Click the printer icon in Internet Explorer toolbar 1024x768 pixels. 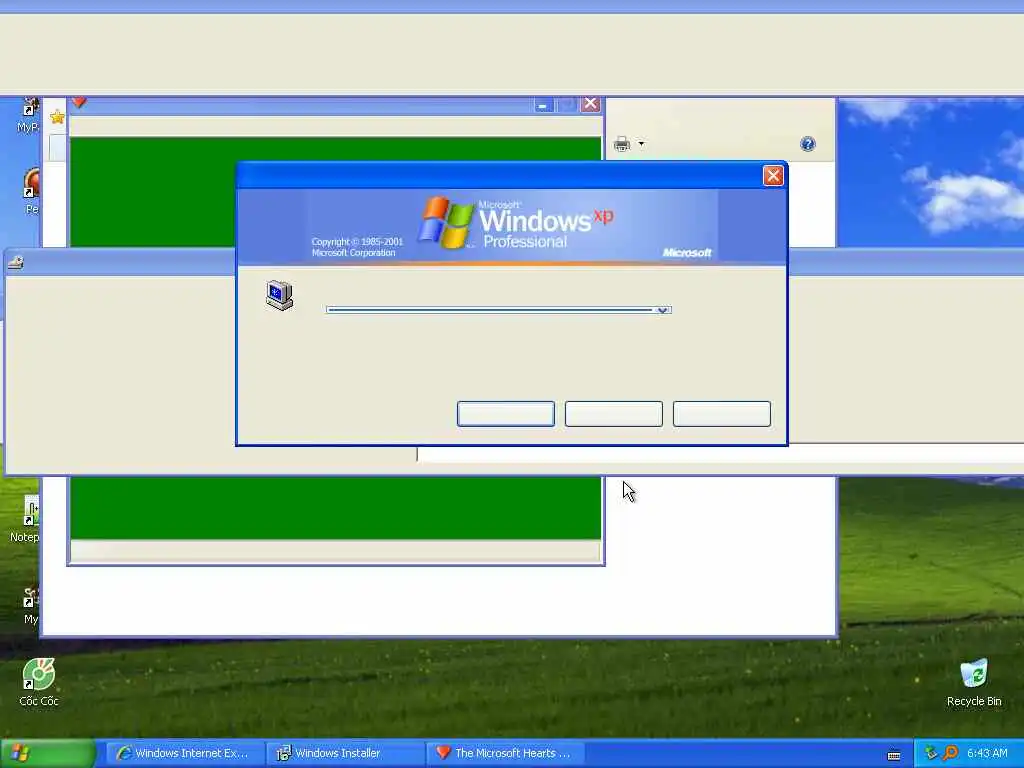(622, 144)
